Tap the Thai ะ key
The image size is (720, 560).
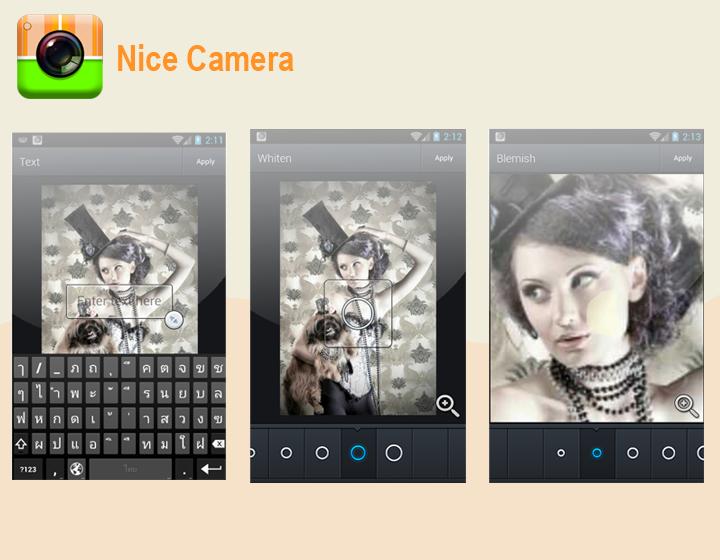tap(93, 393)
